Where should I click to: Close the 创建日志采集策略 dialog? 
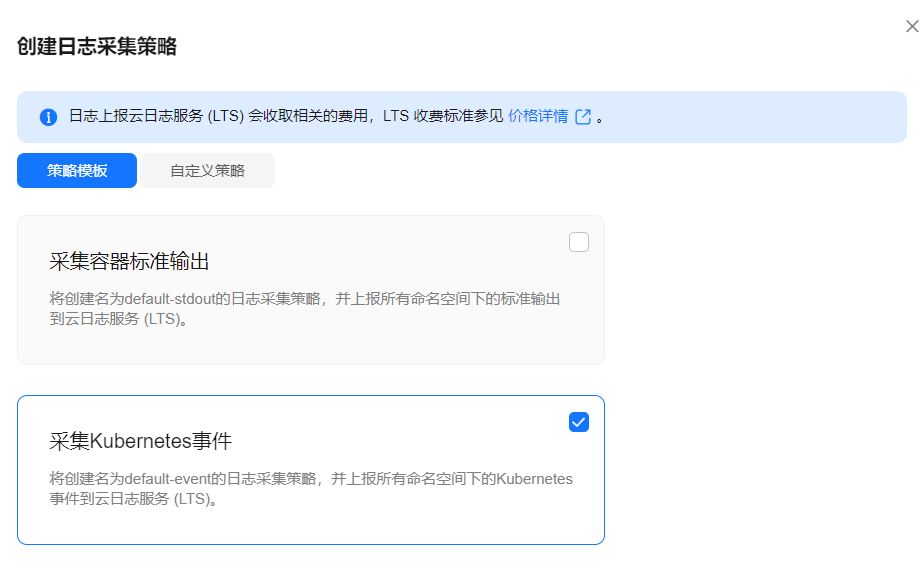click(x=912, y=26)
